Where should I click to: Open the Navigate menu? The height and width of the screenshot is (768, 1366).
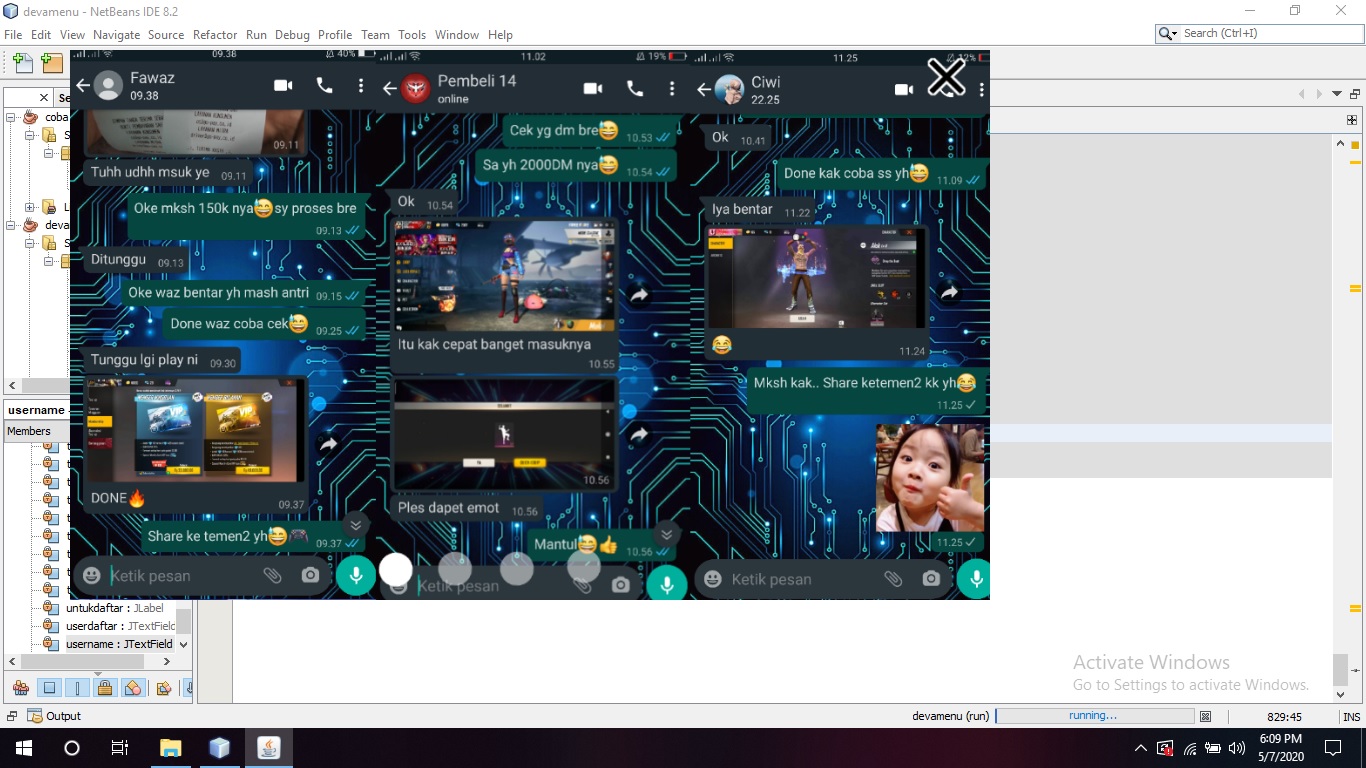116,34
